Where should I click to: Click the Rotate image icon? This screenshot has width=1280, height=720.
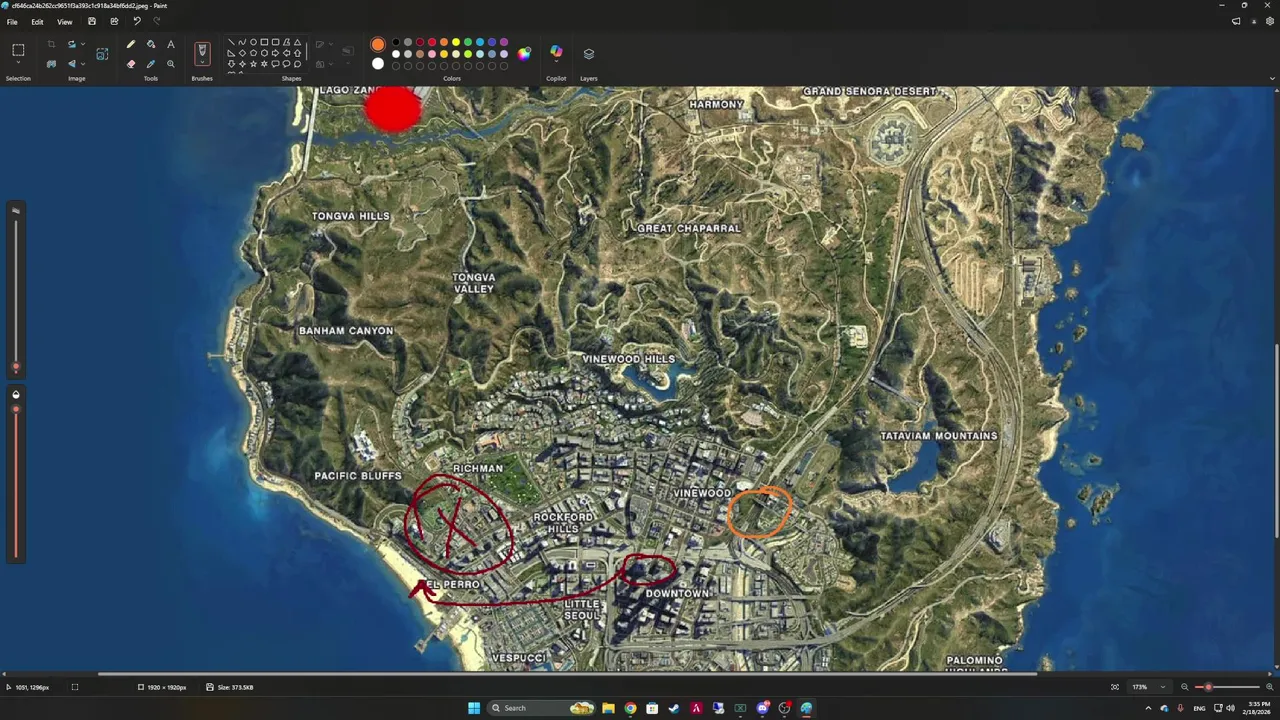click(71, 44)
